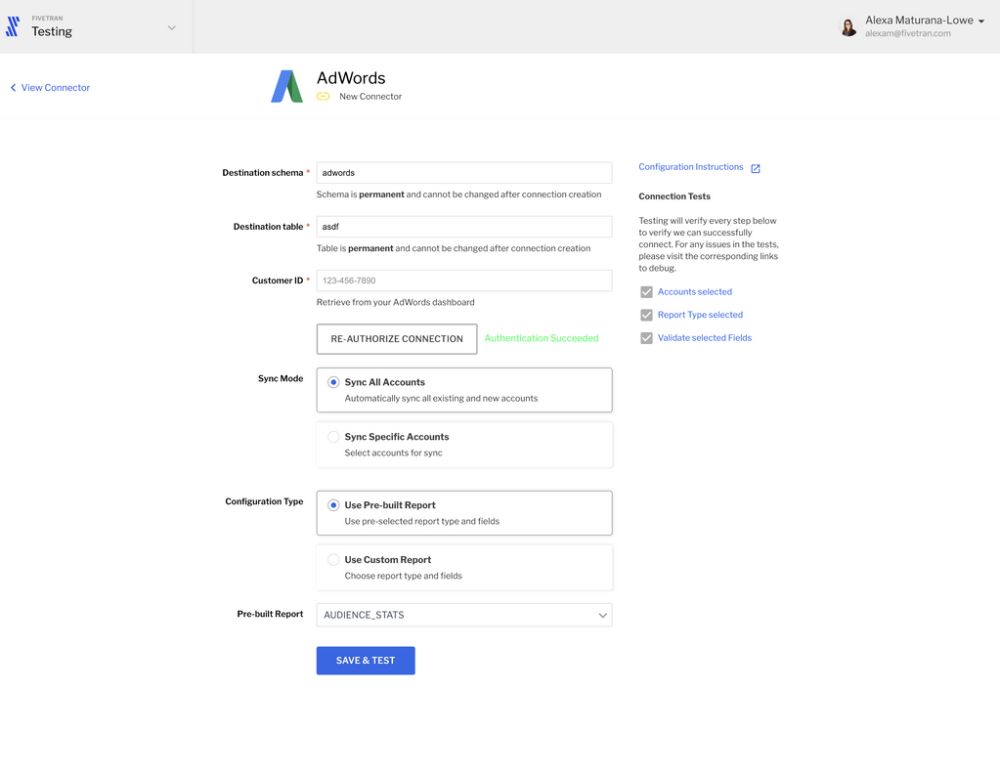Click the Destination table input field

tap(464, 226)
